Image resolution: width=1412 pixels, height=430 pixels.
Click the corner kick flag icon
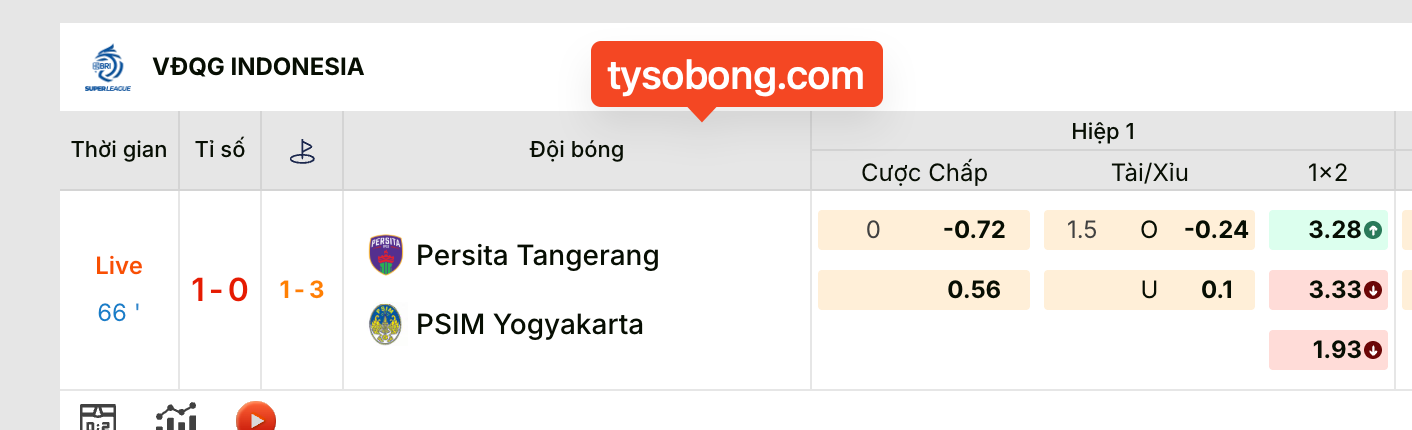pyautogui.click(x=302, y=151)
